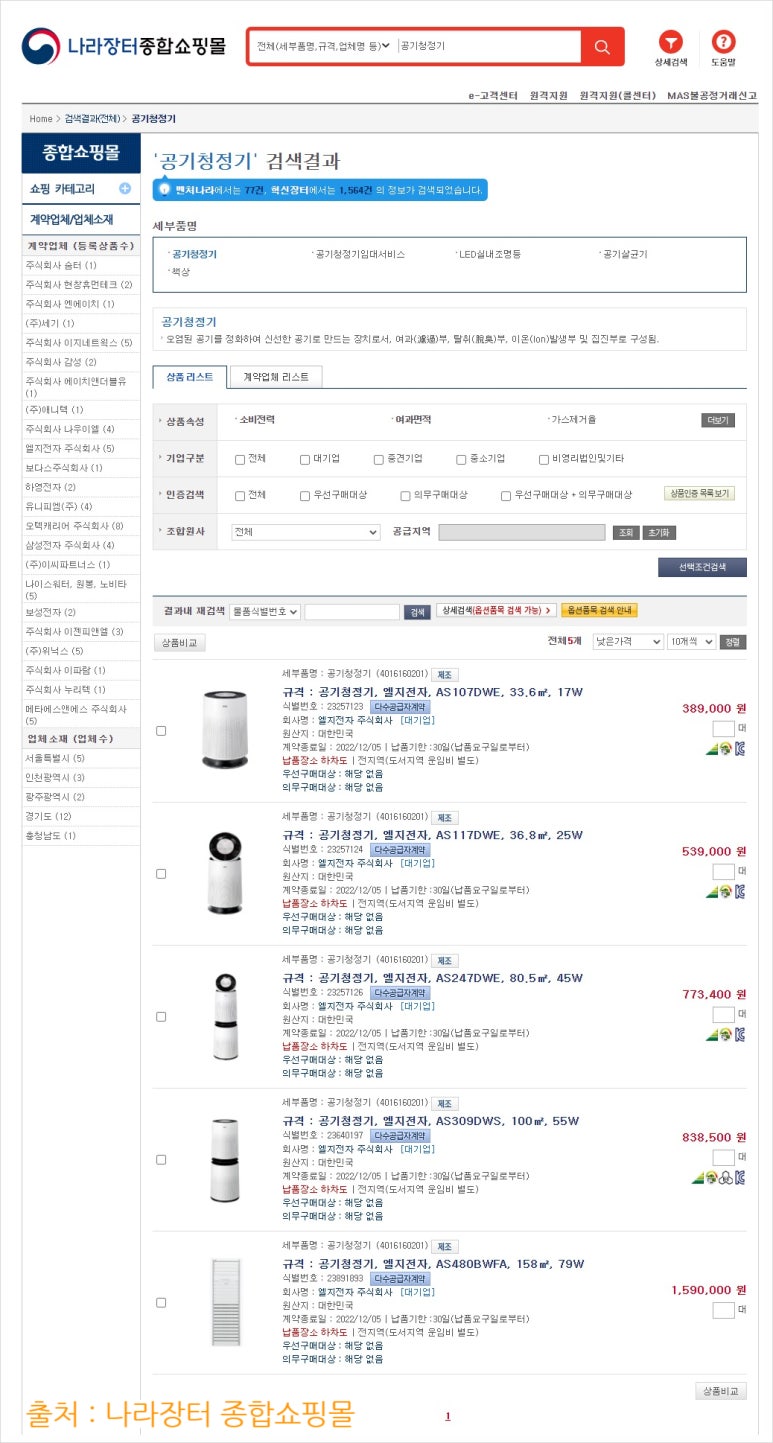Viewport: 773px width, 1443px height.
Task: Click 제조 badge on the AS480BWFA item
Action: 445,1246
